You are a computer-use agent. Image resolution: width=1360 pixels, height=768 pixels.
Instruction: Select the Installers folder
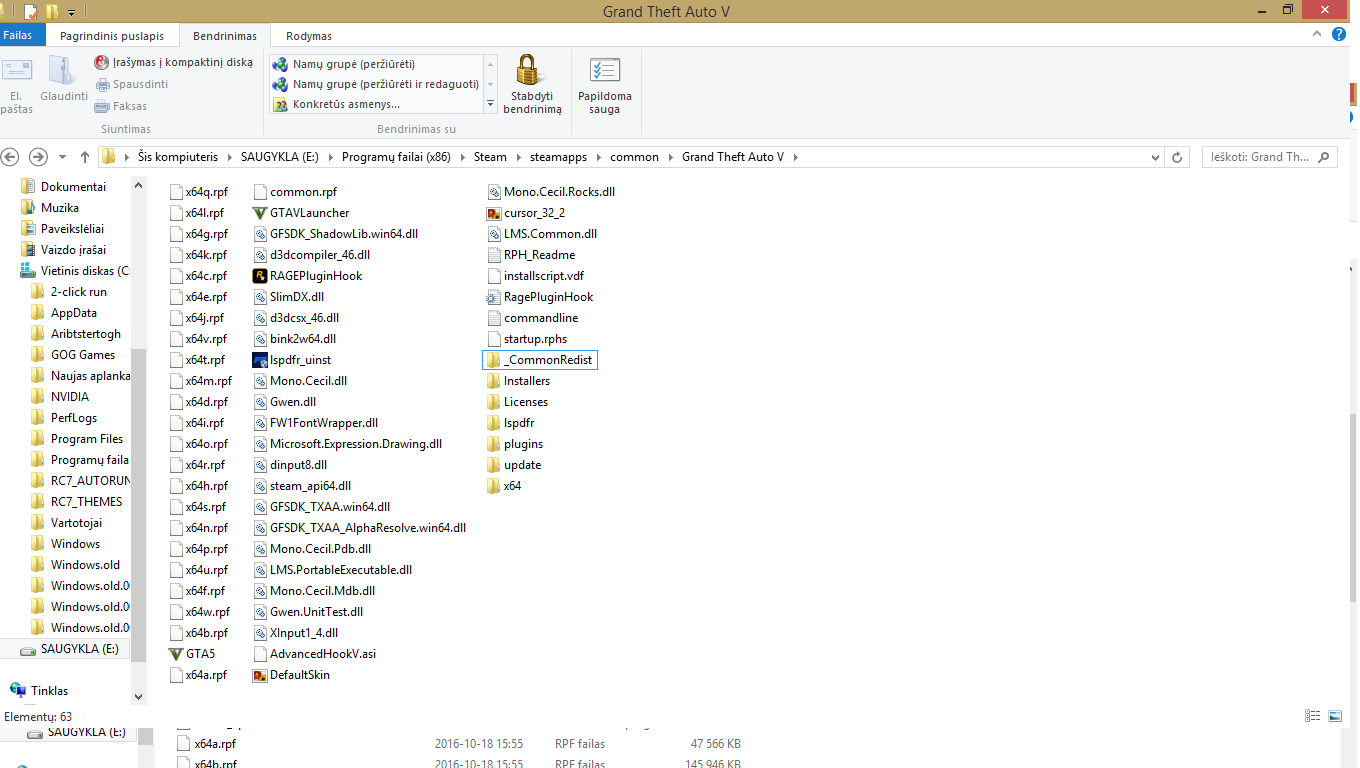click(518, 381)
